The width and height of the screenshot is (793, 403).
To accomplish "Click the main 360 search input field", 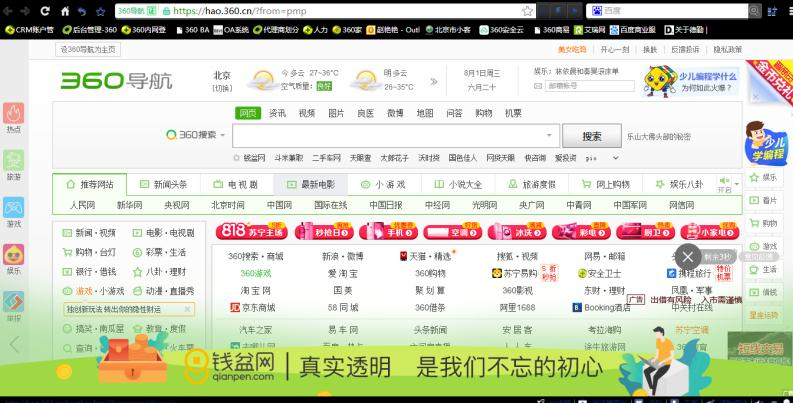I will [396, 136].
